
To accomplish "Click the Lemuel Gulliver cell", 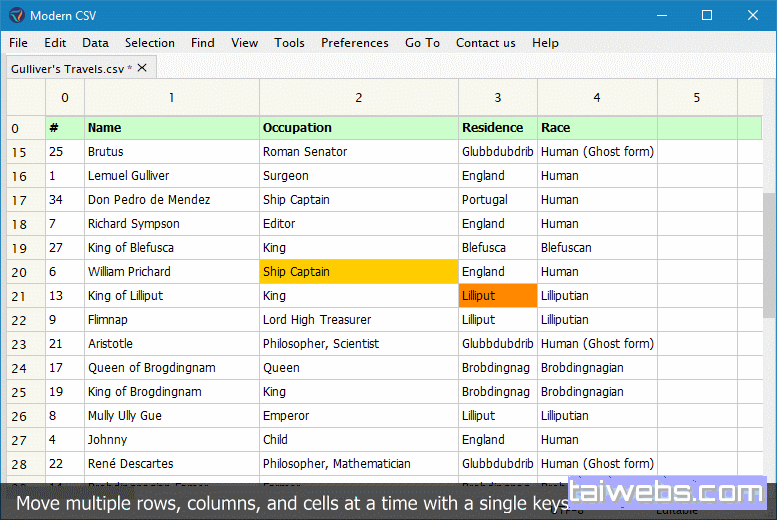I will 171,175.
